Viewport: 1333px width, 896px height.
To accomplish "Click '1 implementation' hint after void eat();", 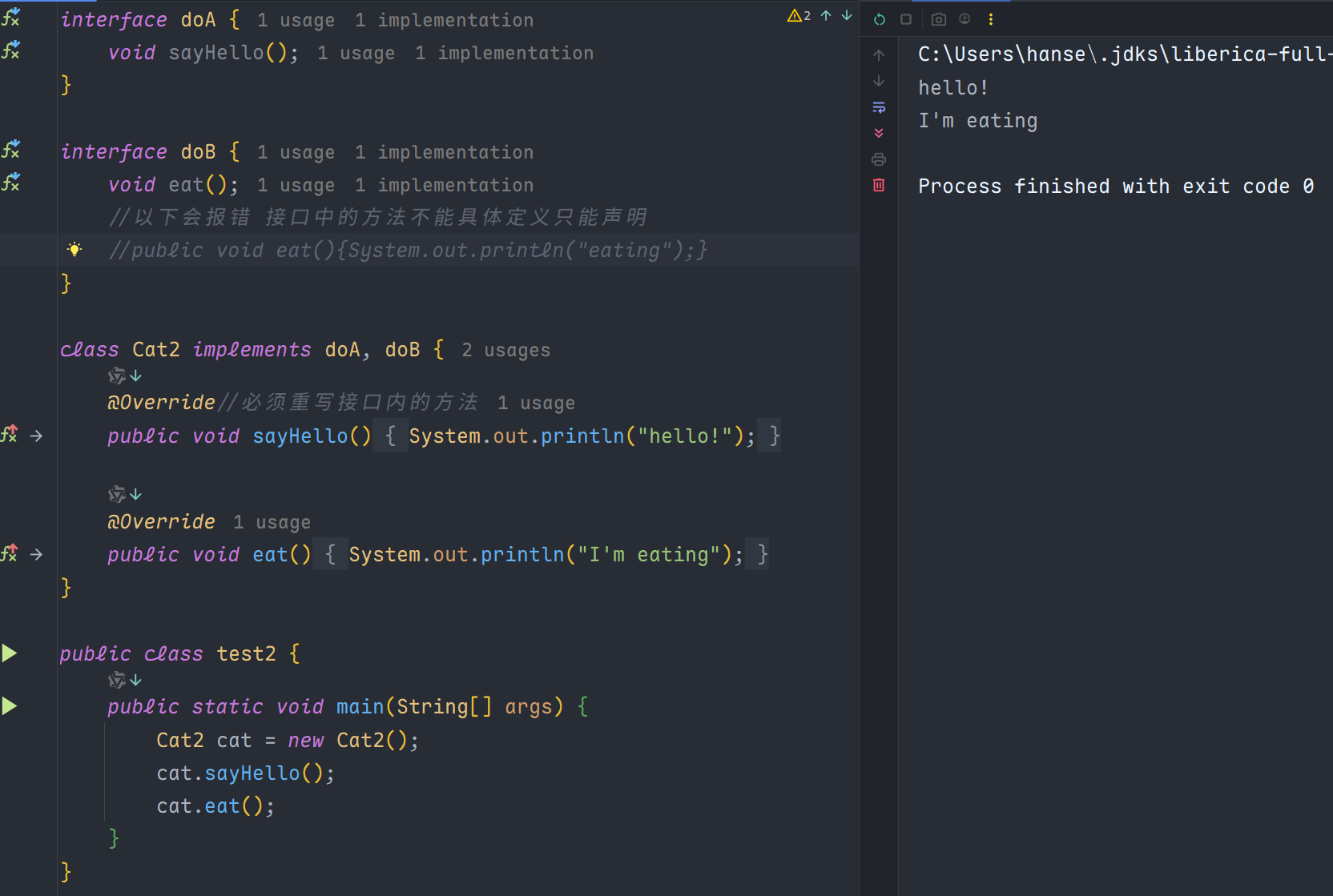I will pos(445,186).
